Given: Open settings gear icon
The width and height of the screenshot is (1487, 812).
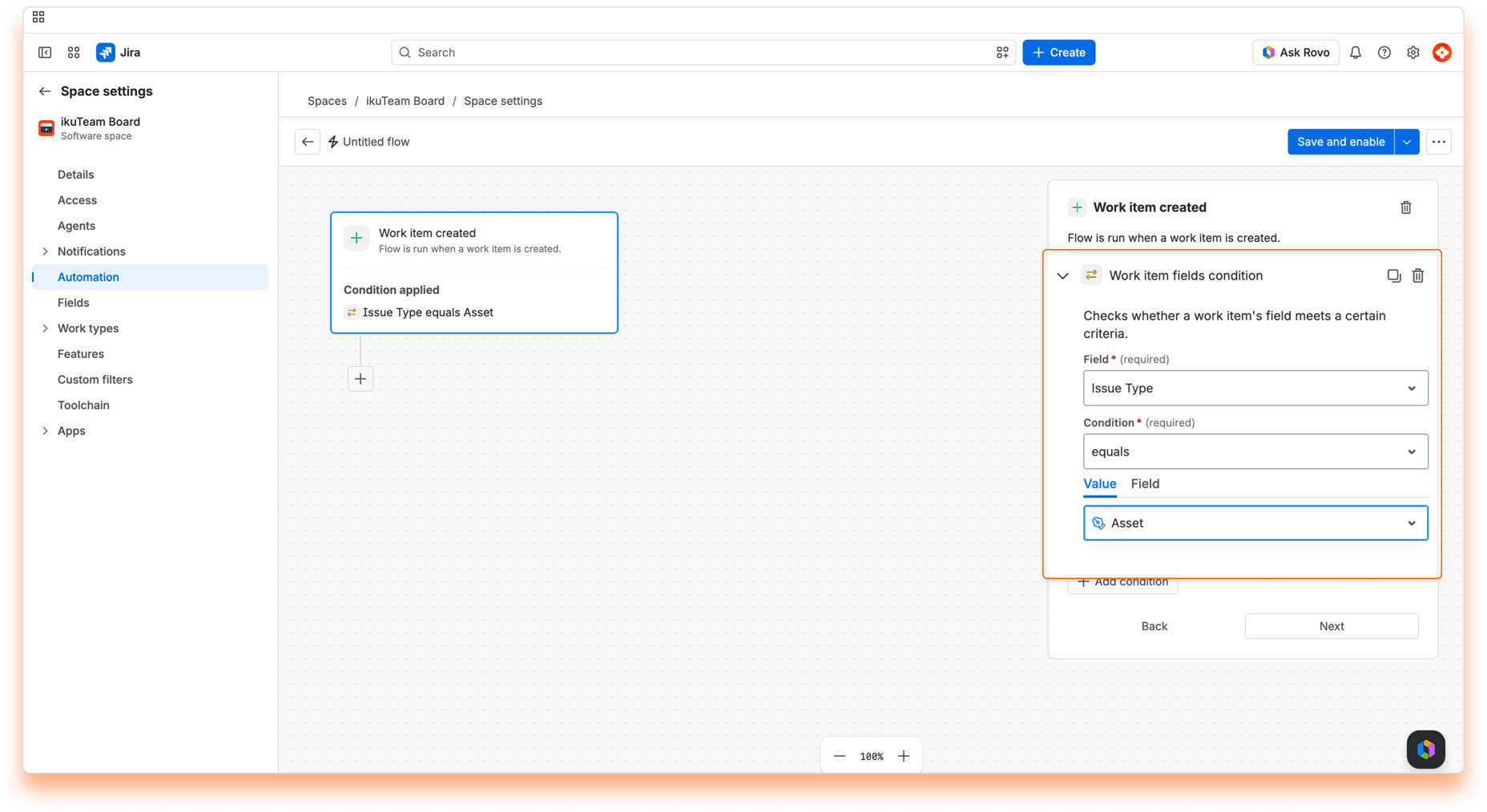Looking at the screenshot, I should click(x=1413, y=52).
